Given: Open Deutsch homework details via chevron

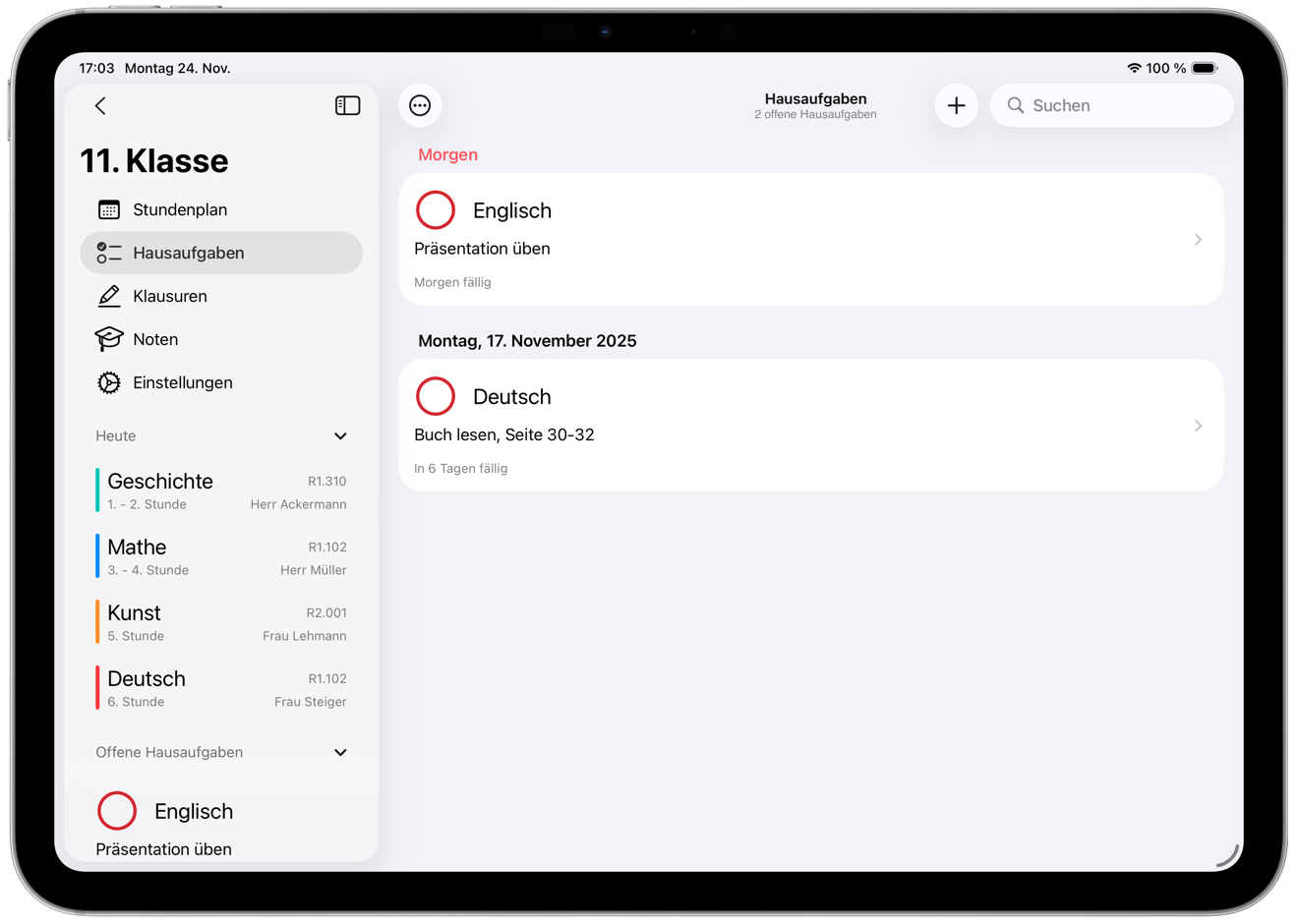Looking at the screenshot, I should click(1198, 426).
